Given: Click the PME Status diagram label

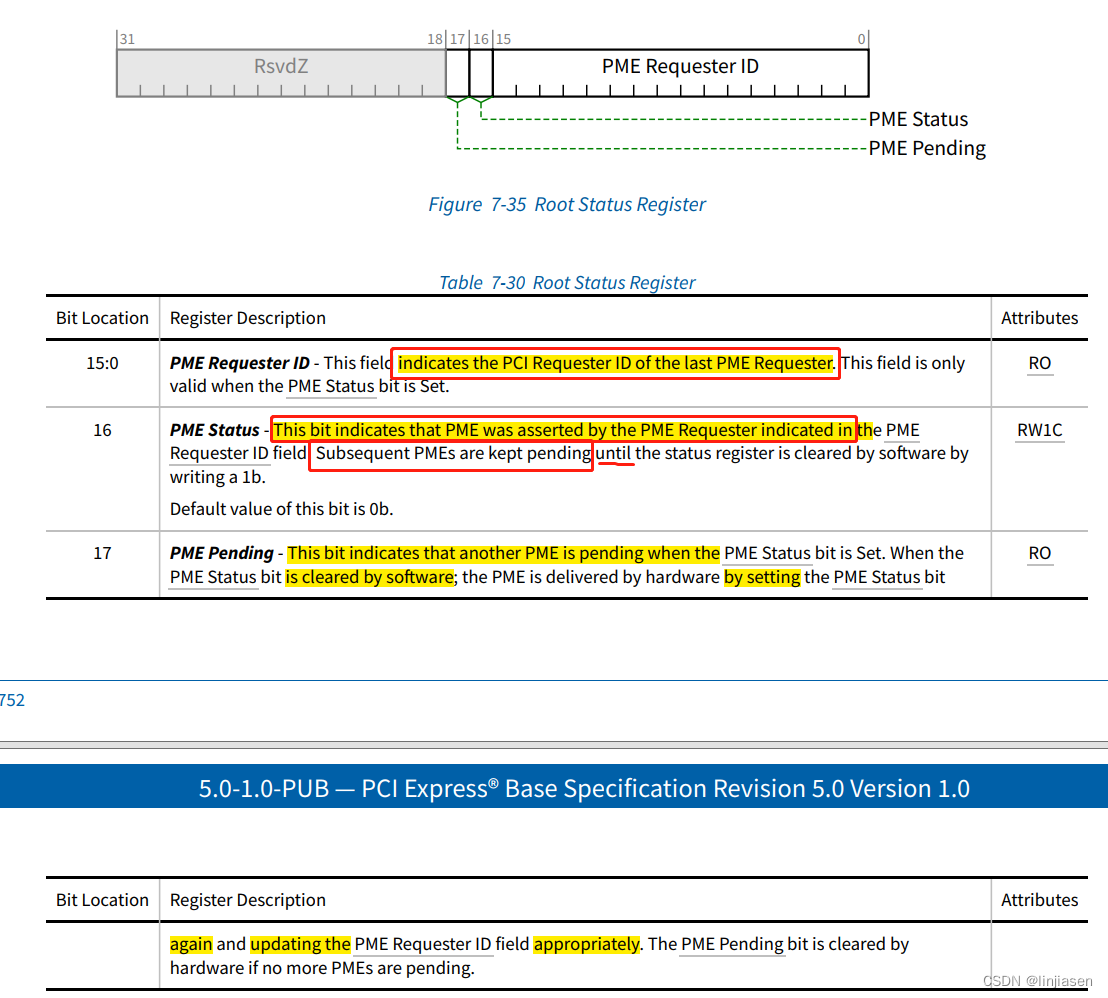Looking at the screenshot, I should coord(918,119).
